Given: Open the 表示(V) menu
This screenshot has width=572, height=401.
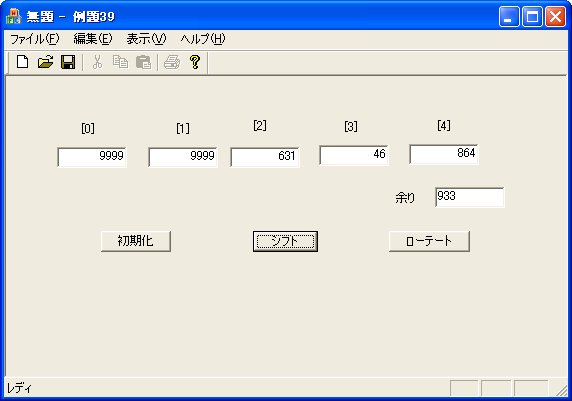Looking at the screenshot, I should 146,39.
